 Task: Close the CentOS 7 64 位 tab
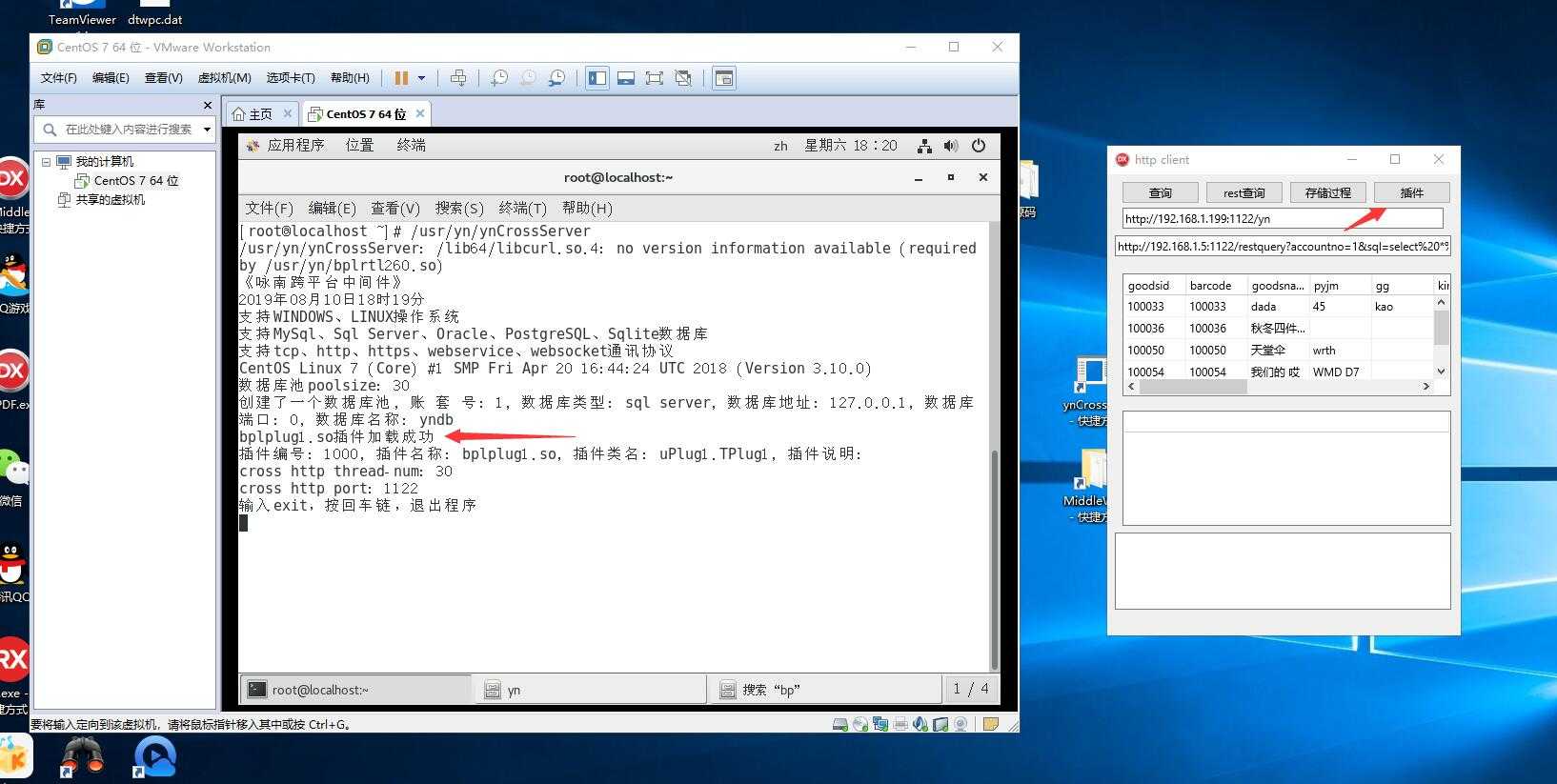pos(420,113)
